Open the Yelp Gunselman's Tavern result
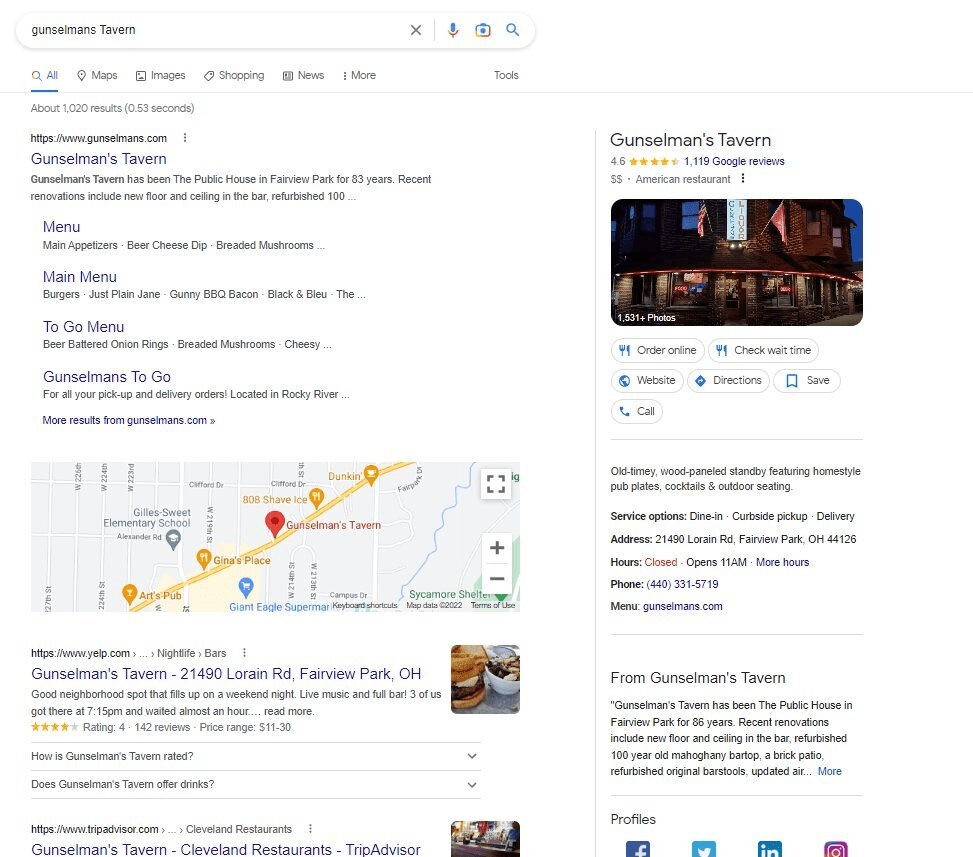 (226, 674)
